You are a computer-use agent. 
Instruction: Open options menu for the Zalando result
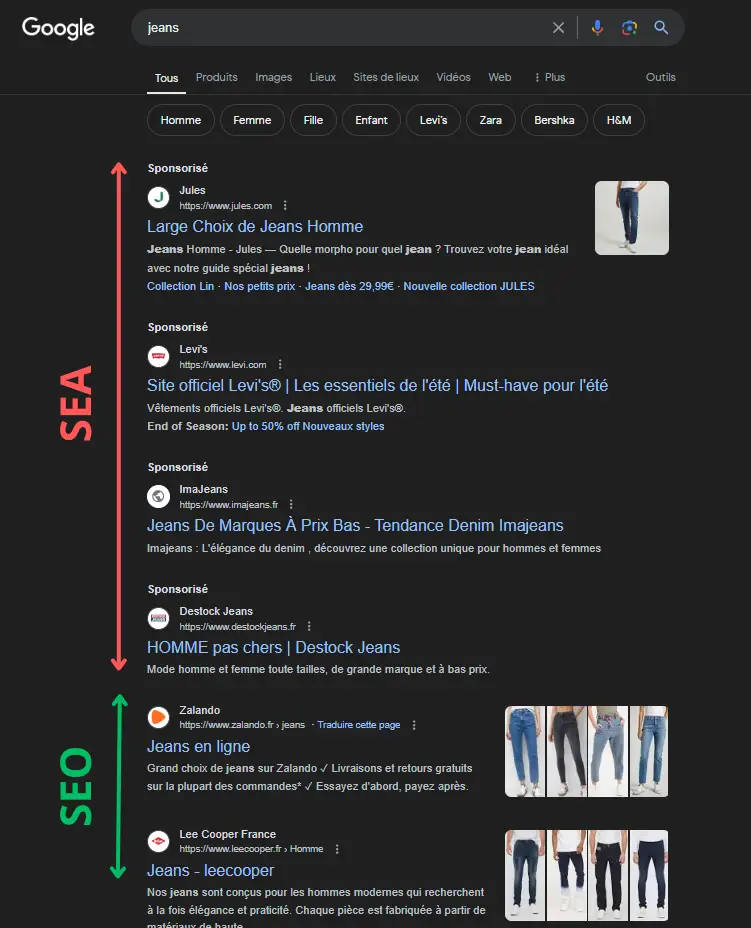pos(414,725)
